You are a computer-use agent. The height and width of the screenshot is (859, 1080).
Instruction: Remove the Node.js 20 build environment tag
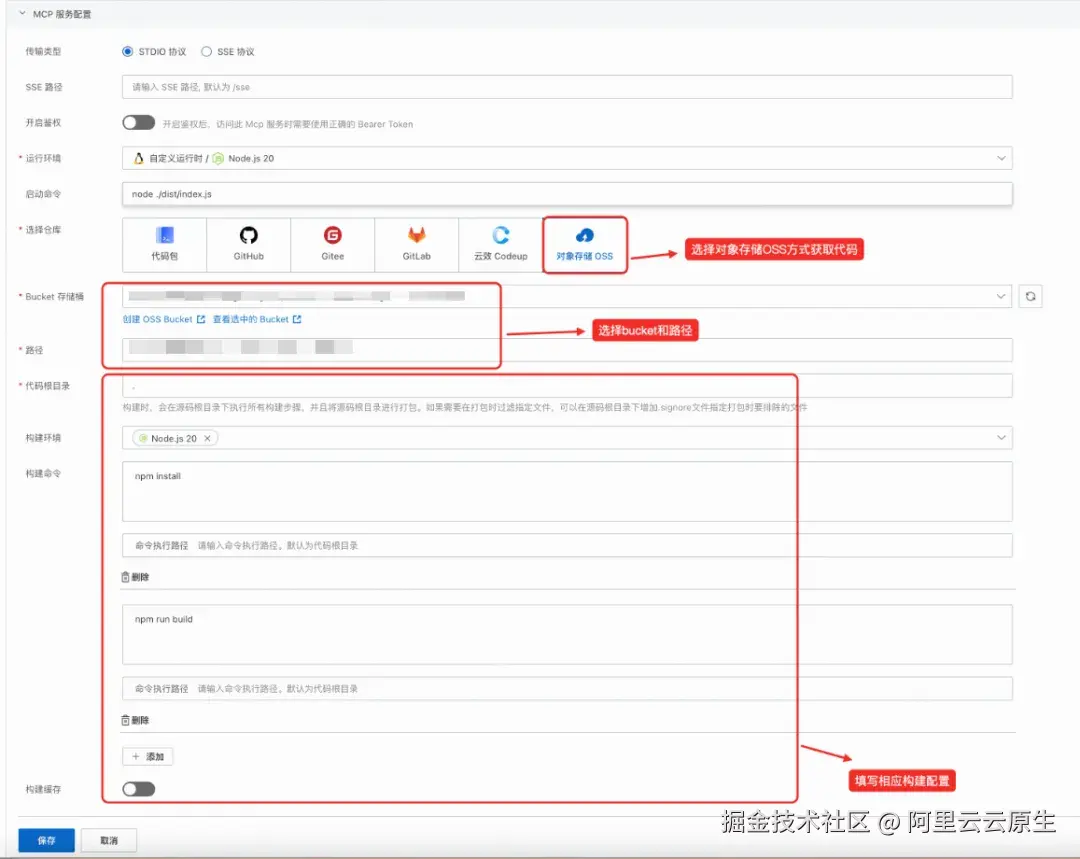pos(207,438)
